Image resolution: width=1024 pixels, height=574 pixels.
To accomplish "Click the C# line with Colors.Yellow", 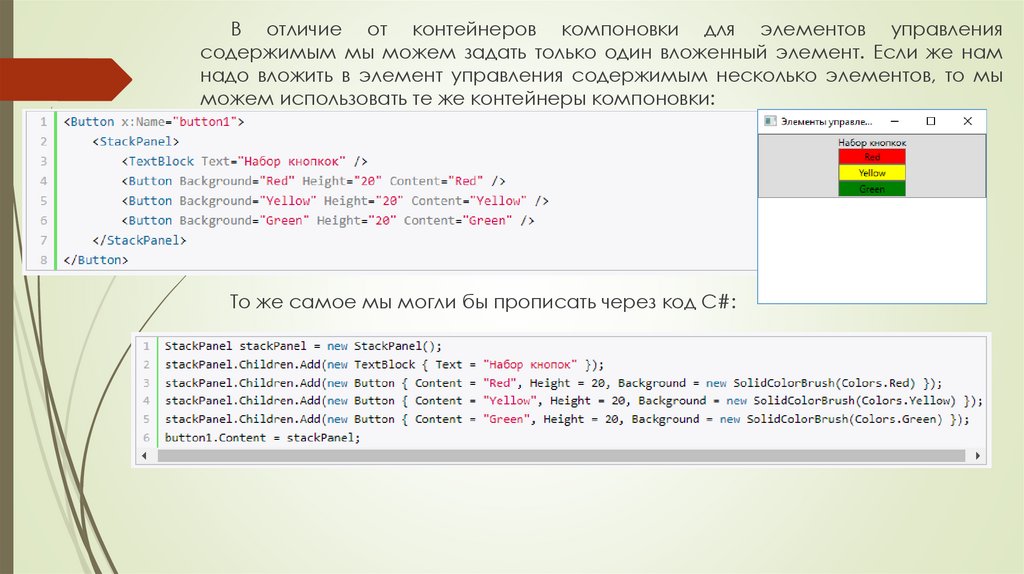I will click(573, 401).
